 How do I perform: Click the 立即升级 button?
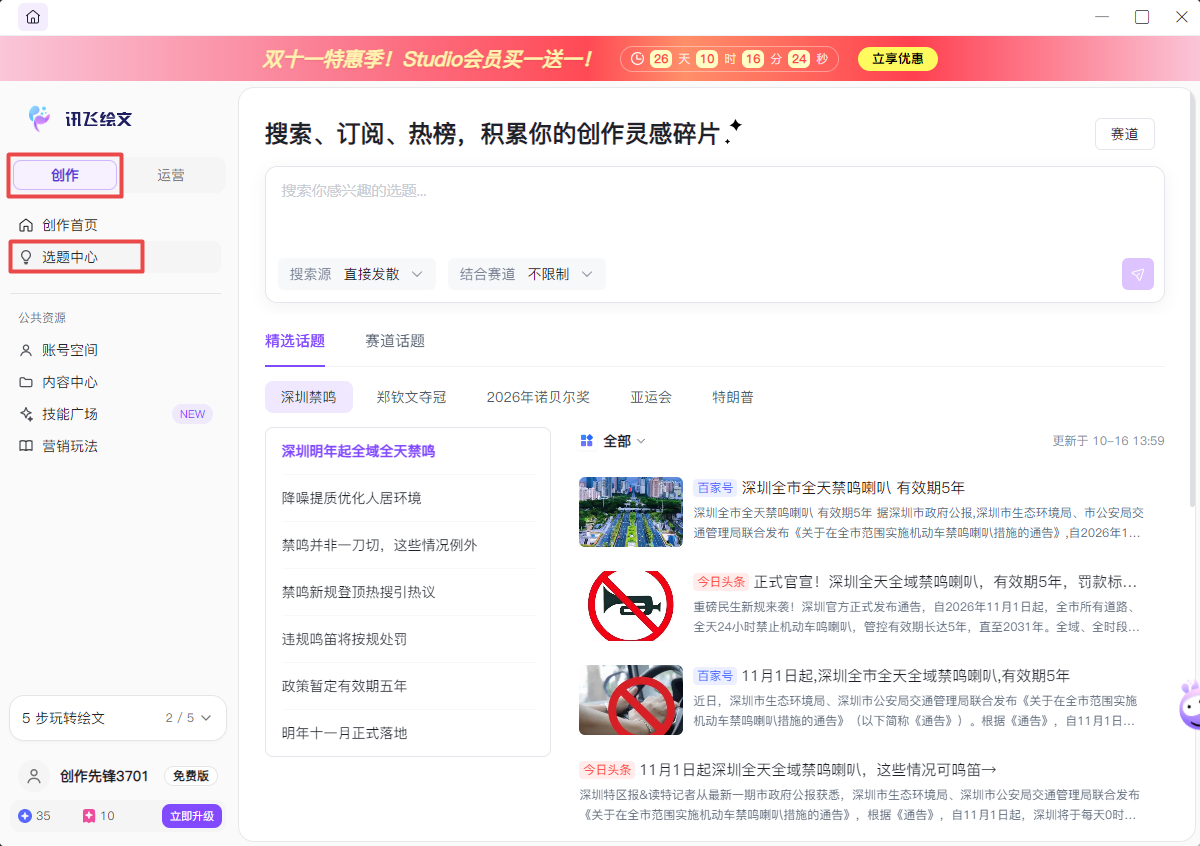(192, 816)
